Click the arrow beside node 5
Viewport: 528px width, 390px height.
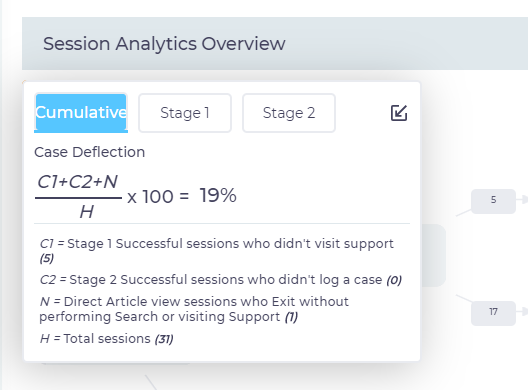523,199
